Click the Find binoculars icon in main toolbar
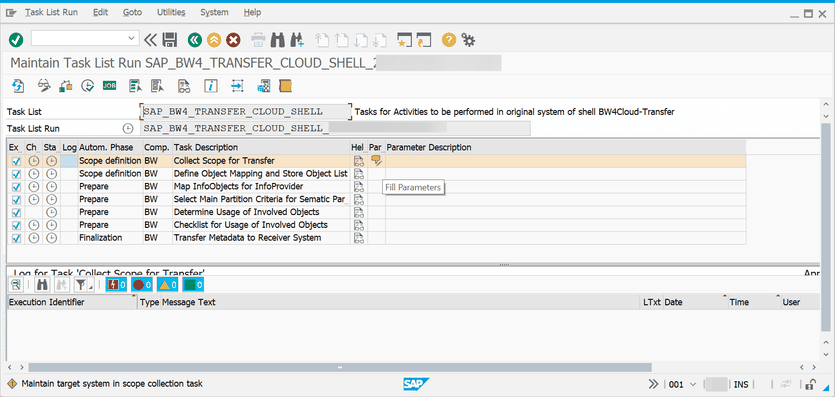The height and width of the screenshot is (397, 835). pos(277,39)
